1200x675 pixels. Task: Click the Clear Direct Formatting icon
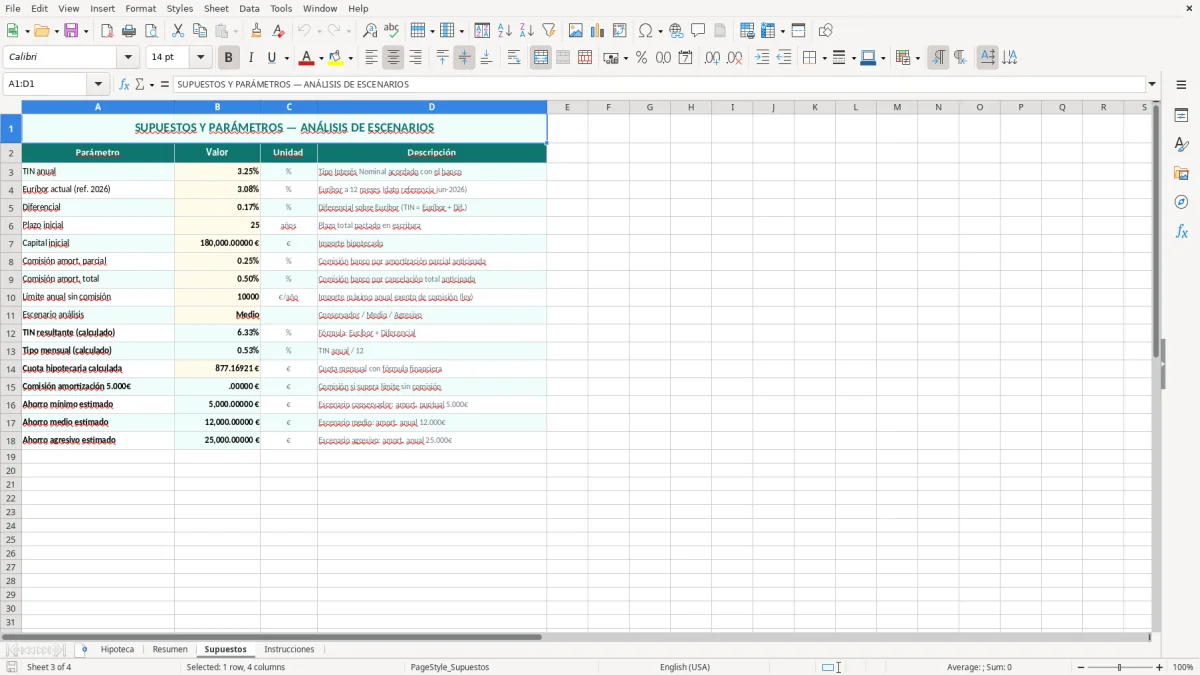point(279,31)
